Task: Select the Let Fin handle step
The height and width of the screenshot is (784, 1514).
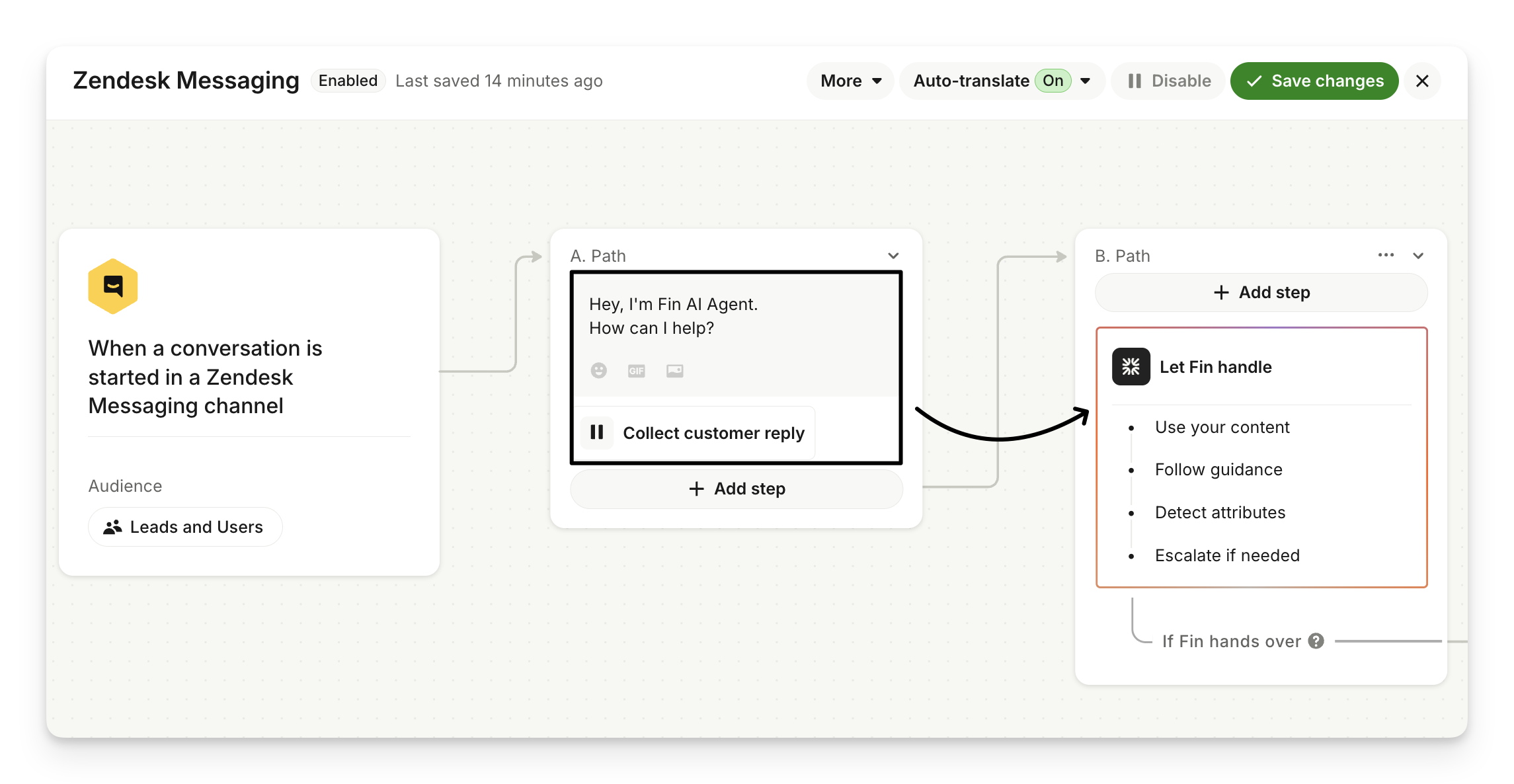Action: point(1215,367)
